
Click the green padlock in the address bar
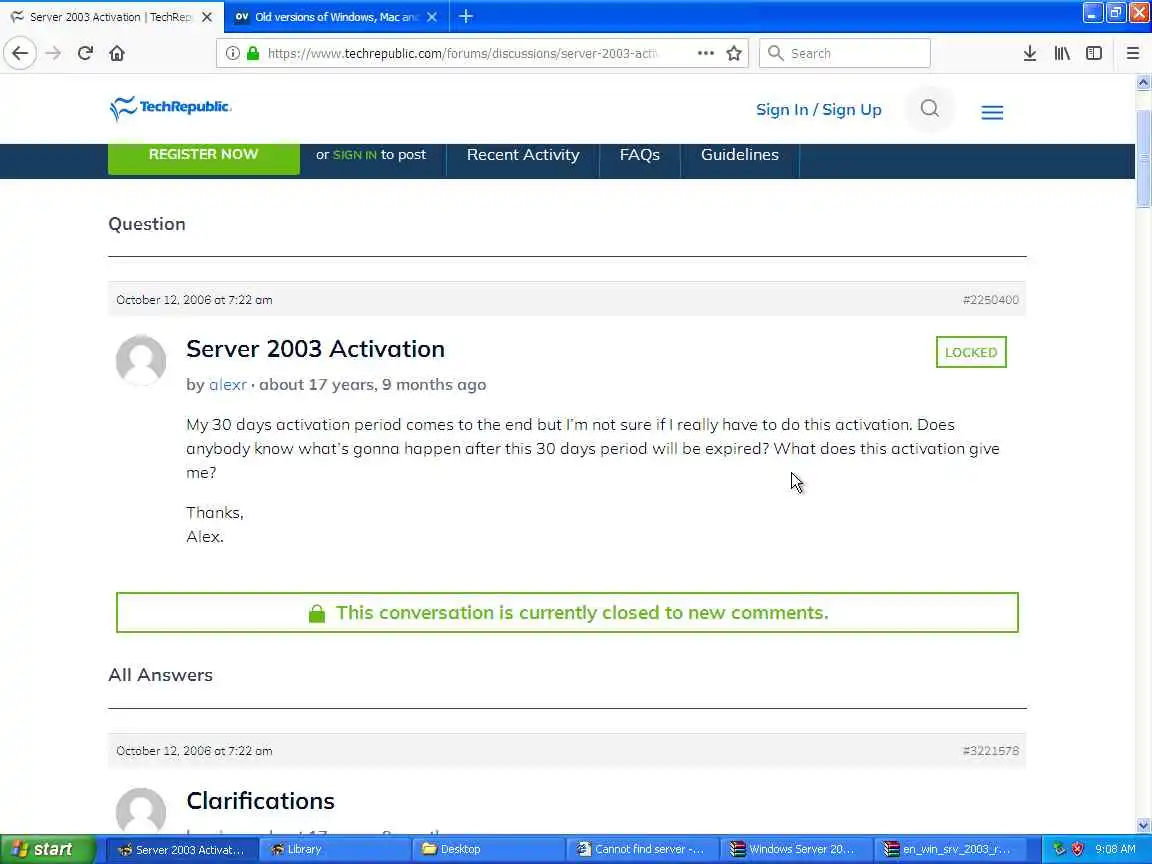(x=253, y=53)
